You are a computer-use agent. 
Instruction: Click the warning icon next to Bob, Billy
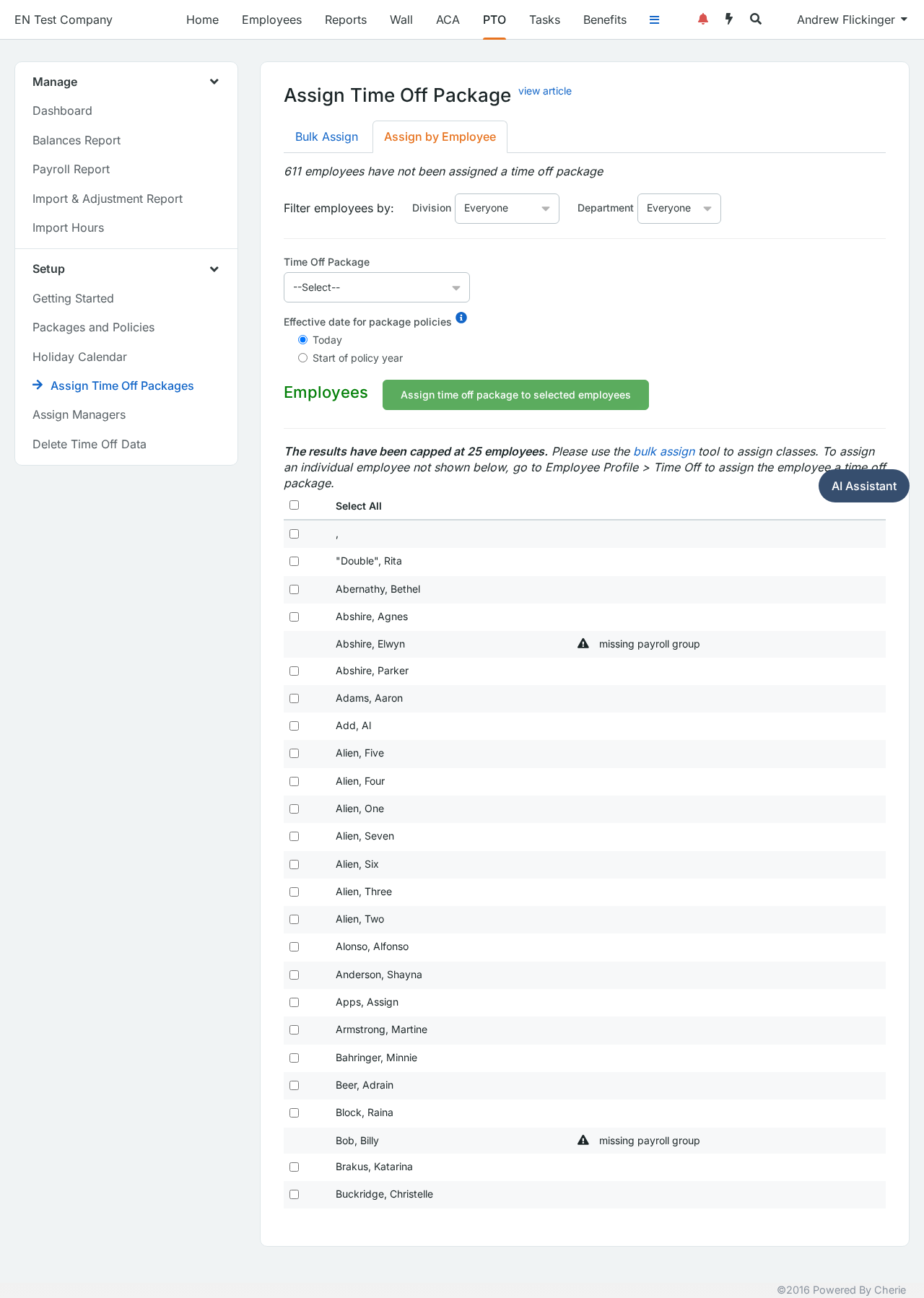[x=583, y=1140]
